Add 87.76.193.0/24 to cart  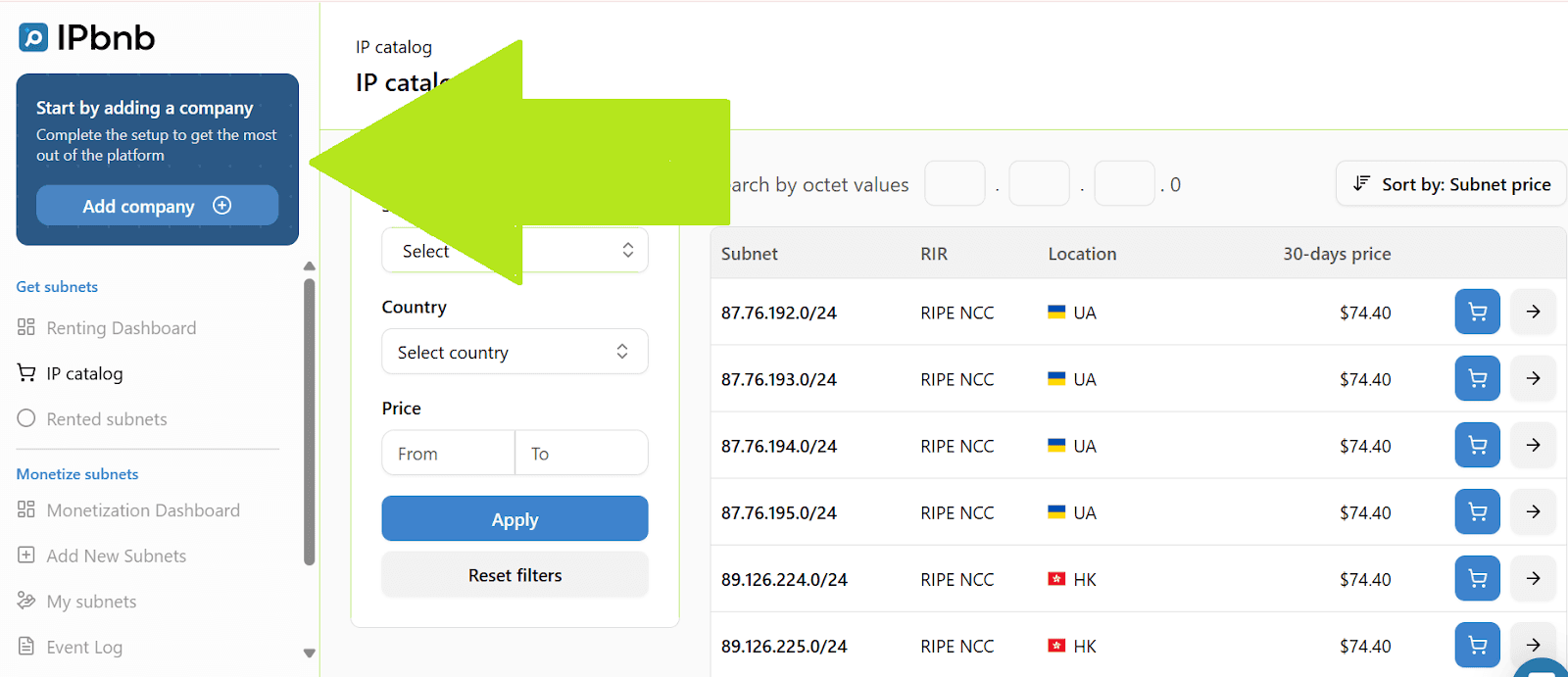1478,378
